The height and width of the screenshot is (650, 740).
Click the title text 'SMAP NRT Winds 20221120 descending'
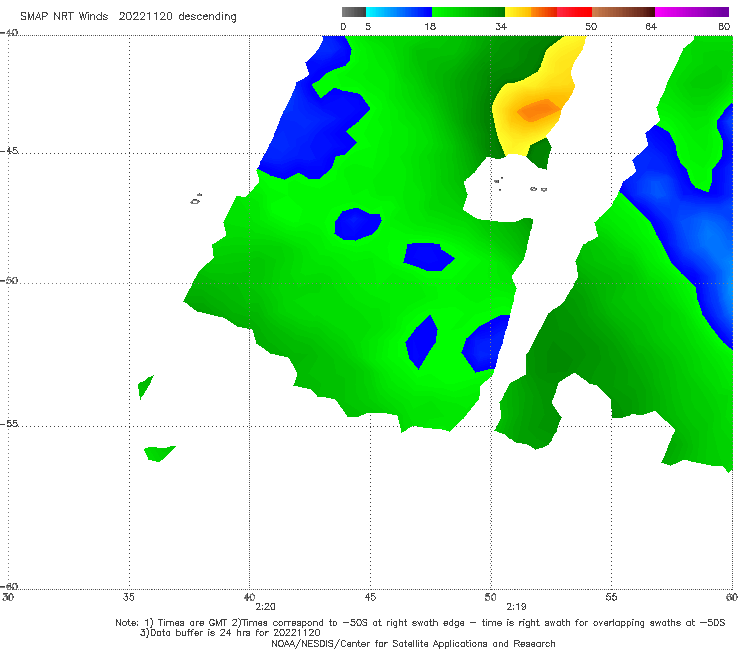128,17
